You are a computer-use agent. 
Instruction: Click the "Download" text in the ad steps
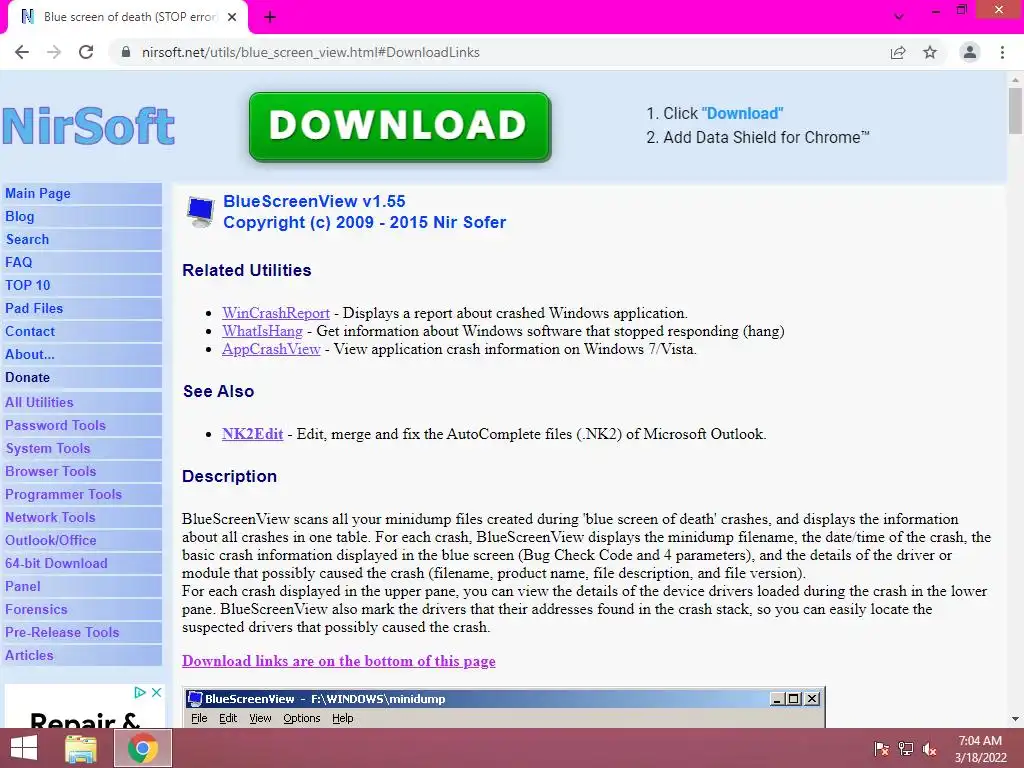742,113
